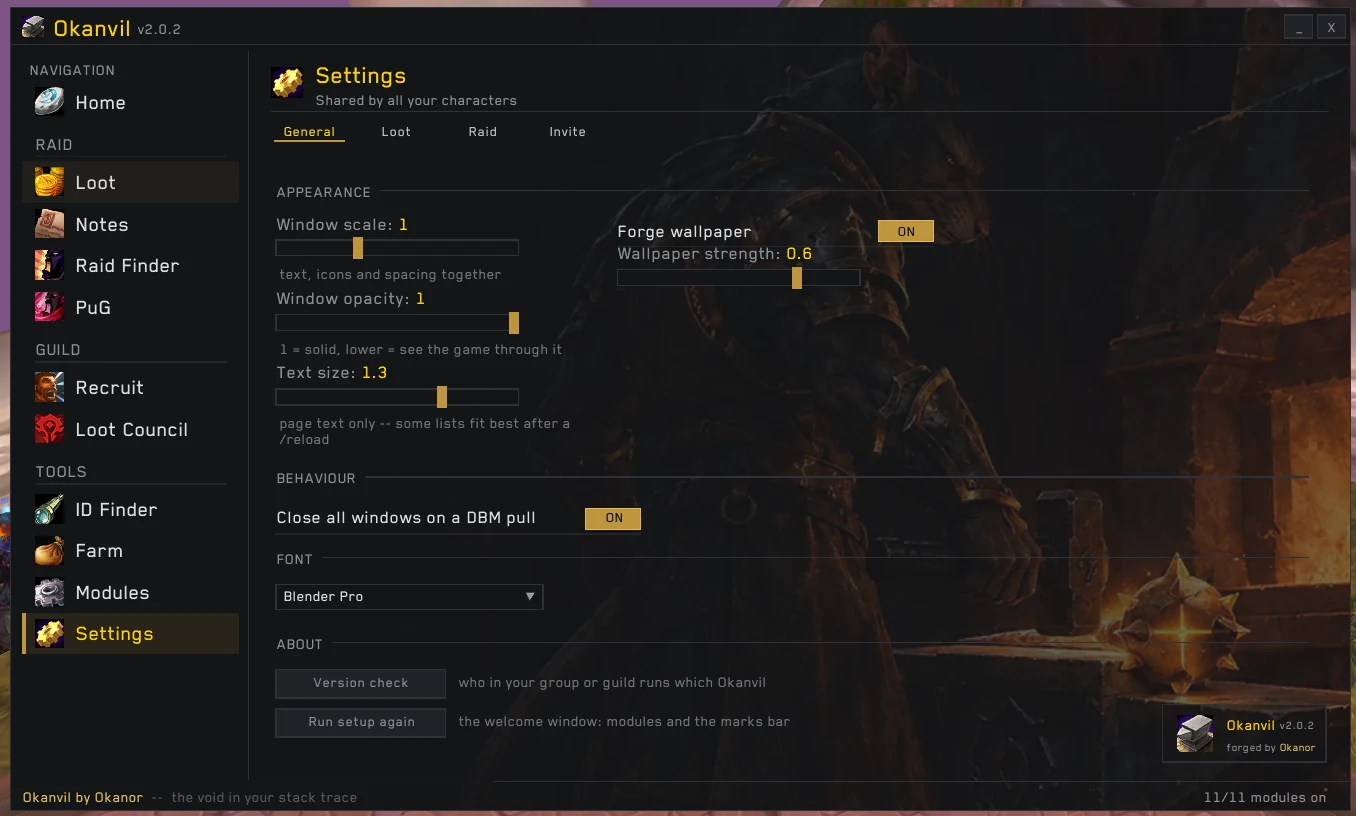This screenshot has height=816, width=1356.
Task: Click the Settings gold icon in sidebar
Action: pyautogui.click(x=49, y=633)
